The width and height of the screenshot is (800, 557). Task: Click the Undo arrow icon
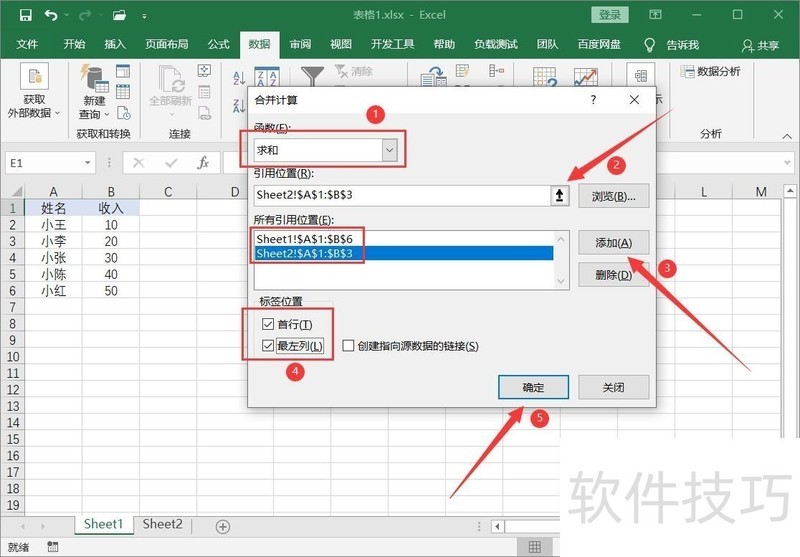[x=51, y=15]
